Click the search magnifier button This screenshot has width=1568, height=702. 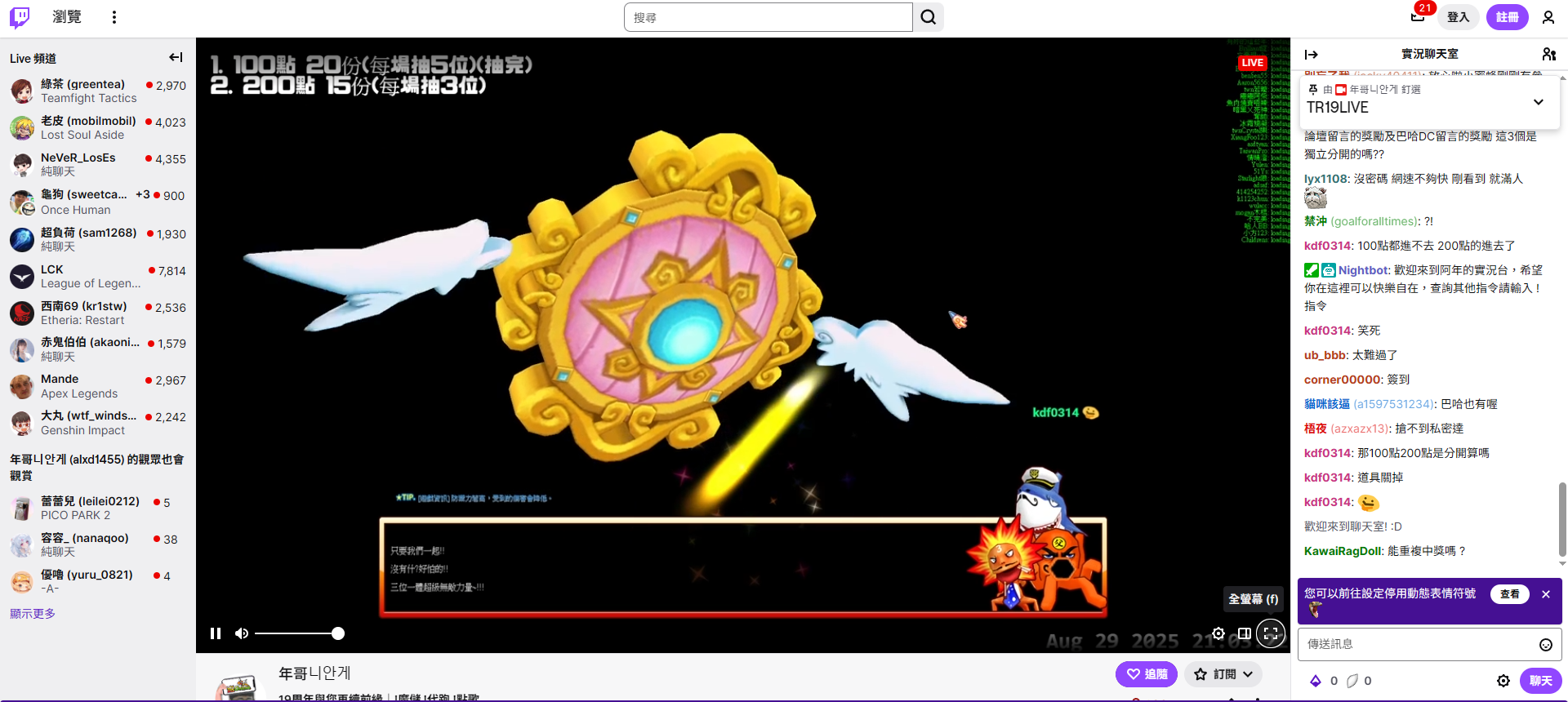click(x=929, y=17)
